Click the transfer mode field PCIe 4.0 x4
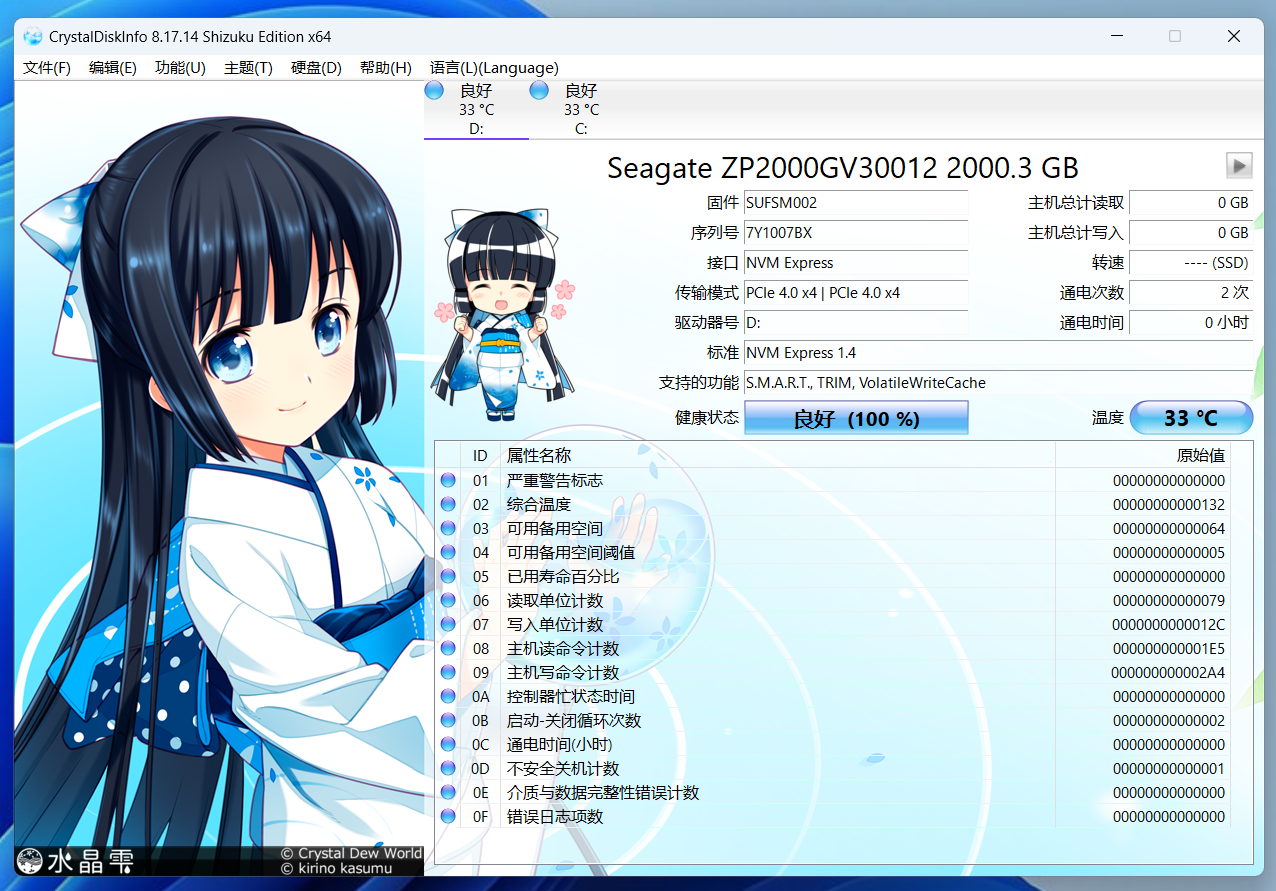This screenshot has height=891, width=1276. (856, 293)
